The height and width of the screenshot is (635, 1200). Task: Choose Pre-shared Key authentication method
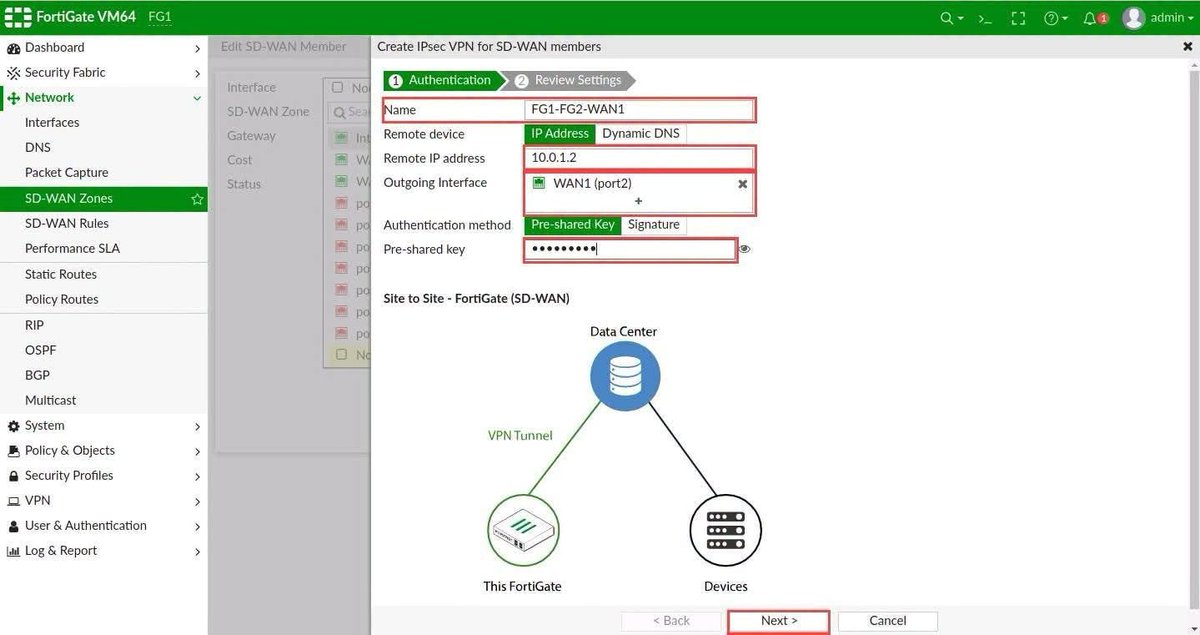[x=573, y=224]
